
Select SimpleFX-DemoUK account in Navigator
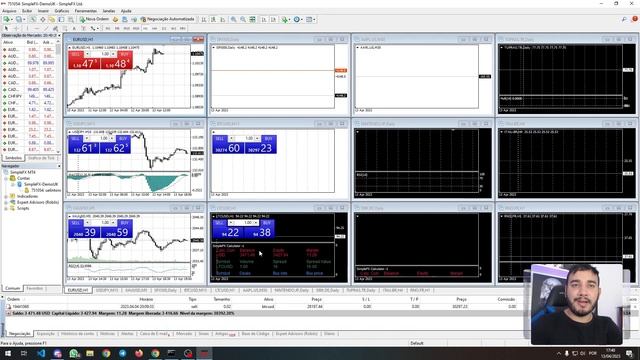tap(40, 184)
